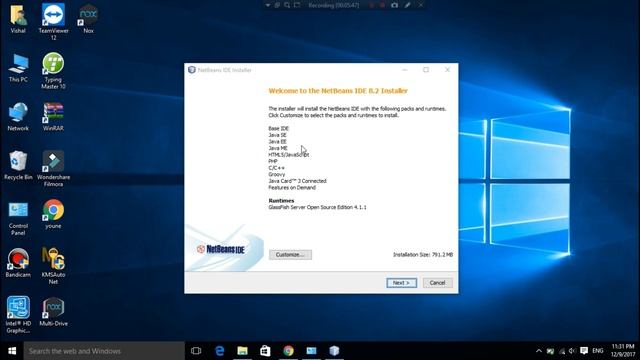Launch Microsoft Edge from the taskbar

point(220,351)
